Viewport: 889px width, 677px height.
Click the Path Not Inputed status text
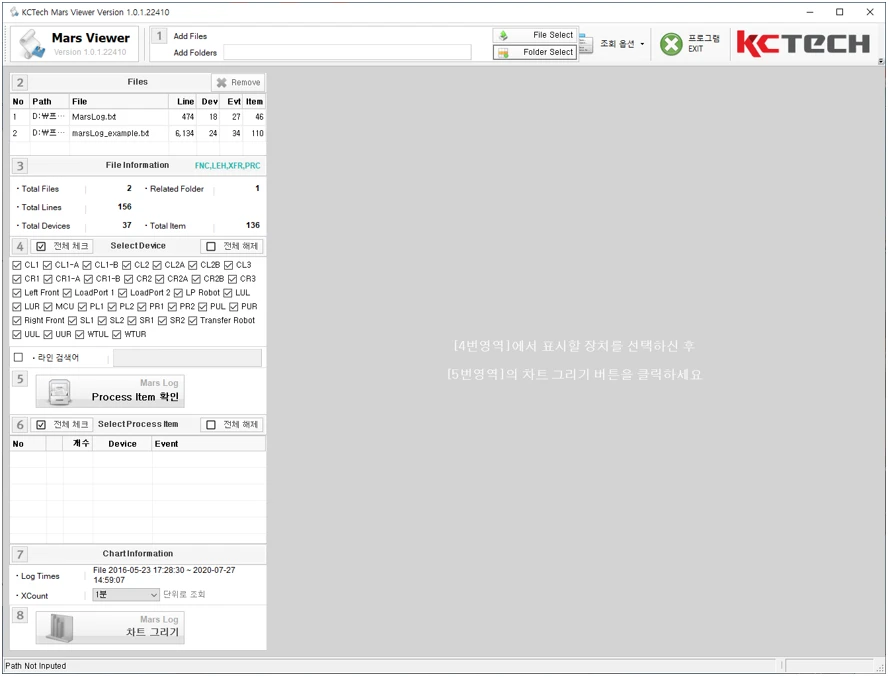(36, 666)
